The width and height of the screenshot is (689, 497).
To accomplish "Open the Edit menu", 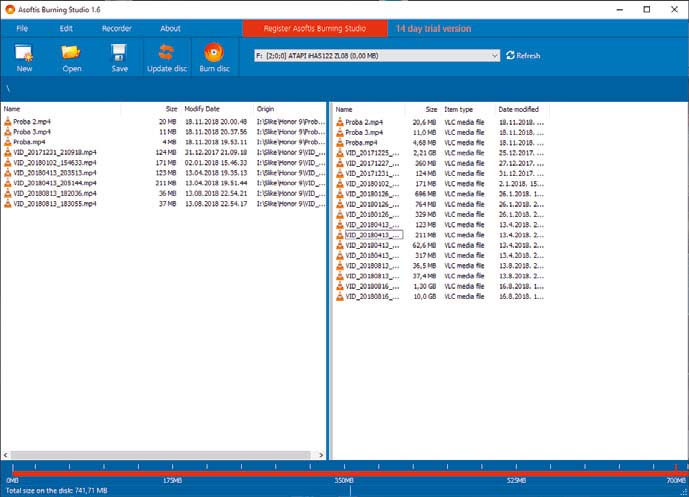I will tap(66, 29).
